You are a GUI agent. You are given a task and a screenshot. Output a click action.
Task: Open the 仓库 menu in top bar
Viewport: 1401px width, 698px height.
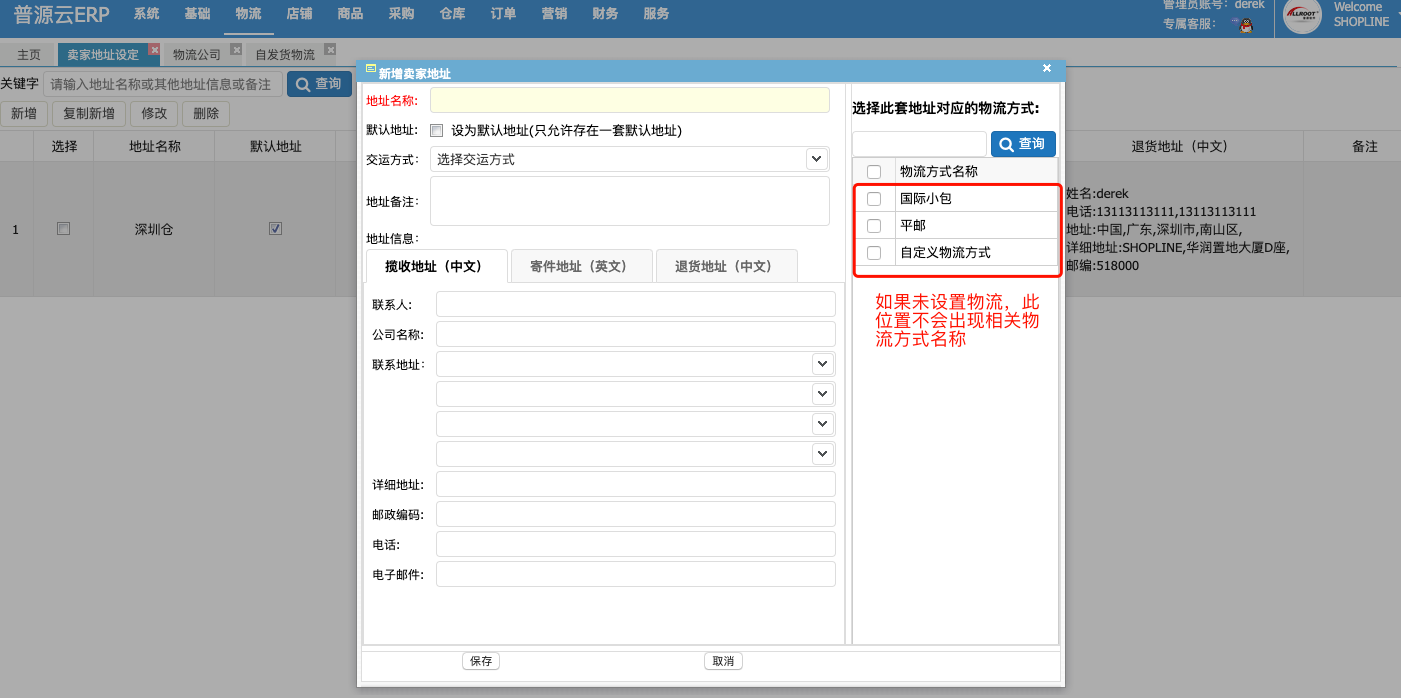tap(452, 14)
